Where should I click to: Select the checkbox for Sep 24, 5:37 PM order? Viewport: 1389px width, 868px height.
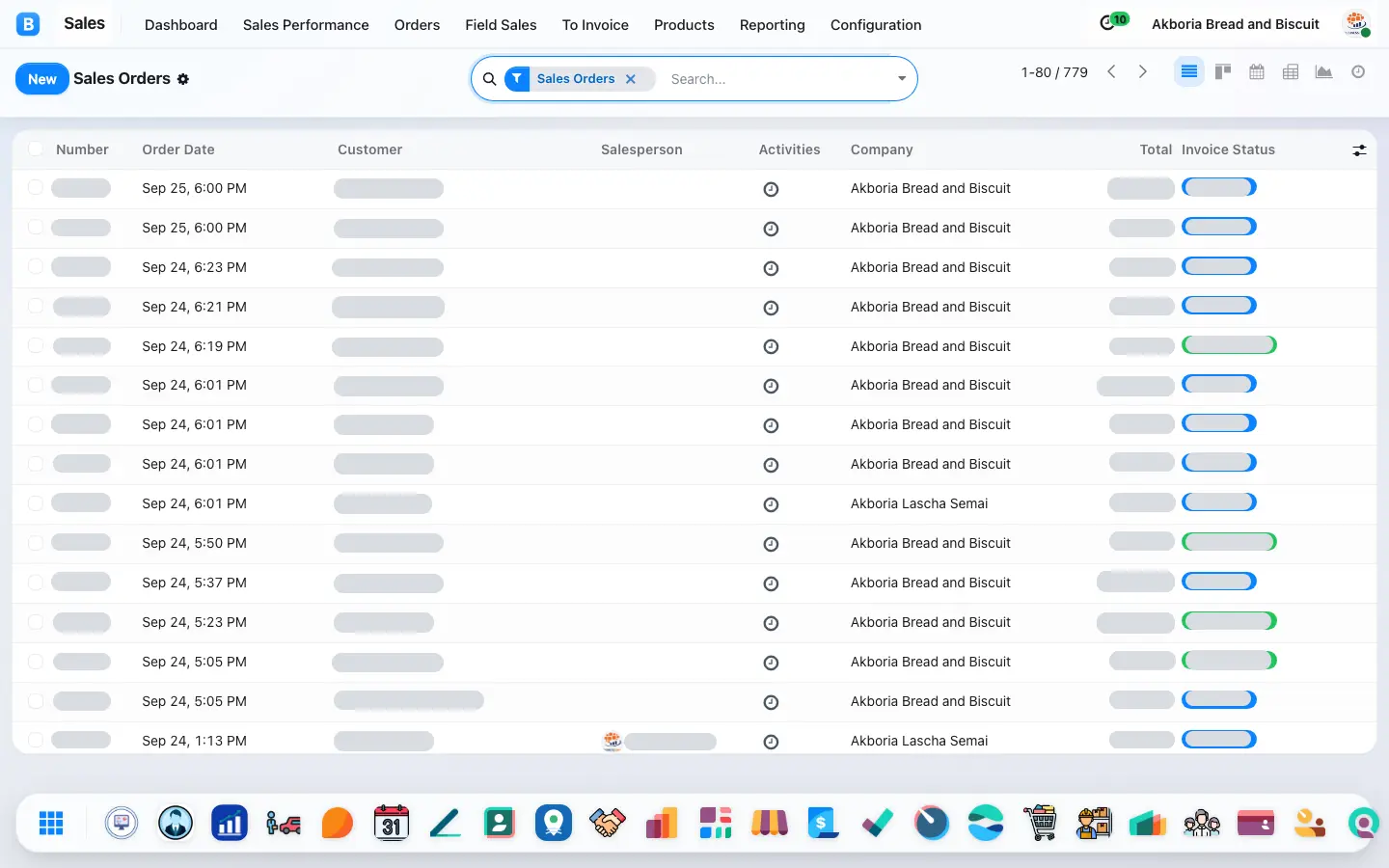pyautogui.click(x=36, y=582)
